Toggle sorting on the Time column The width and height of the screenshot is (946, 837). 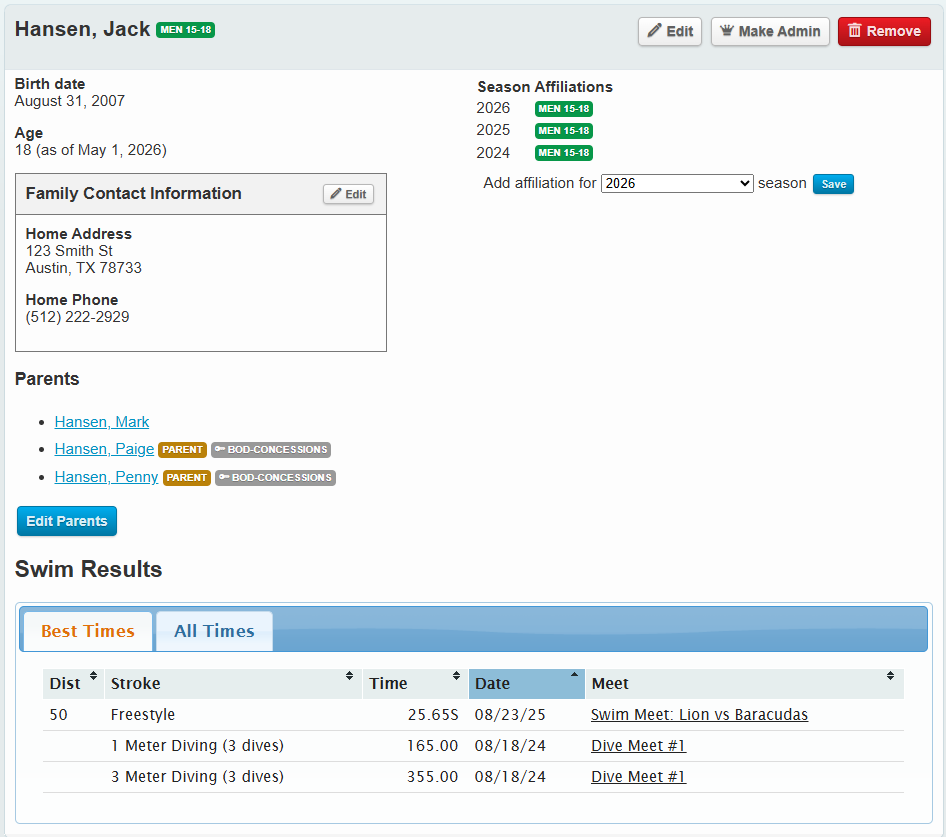457,676
